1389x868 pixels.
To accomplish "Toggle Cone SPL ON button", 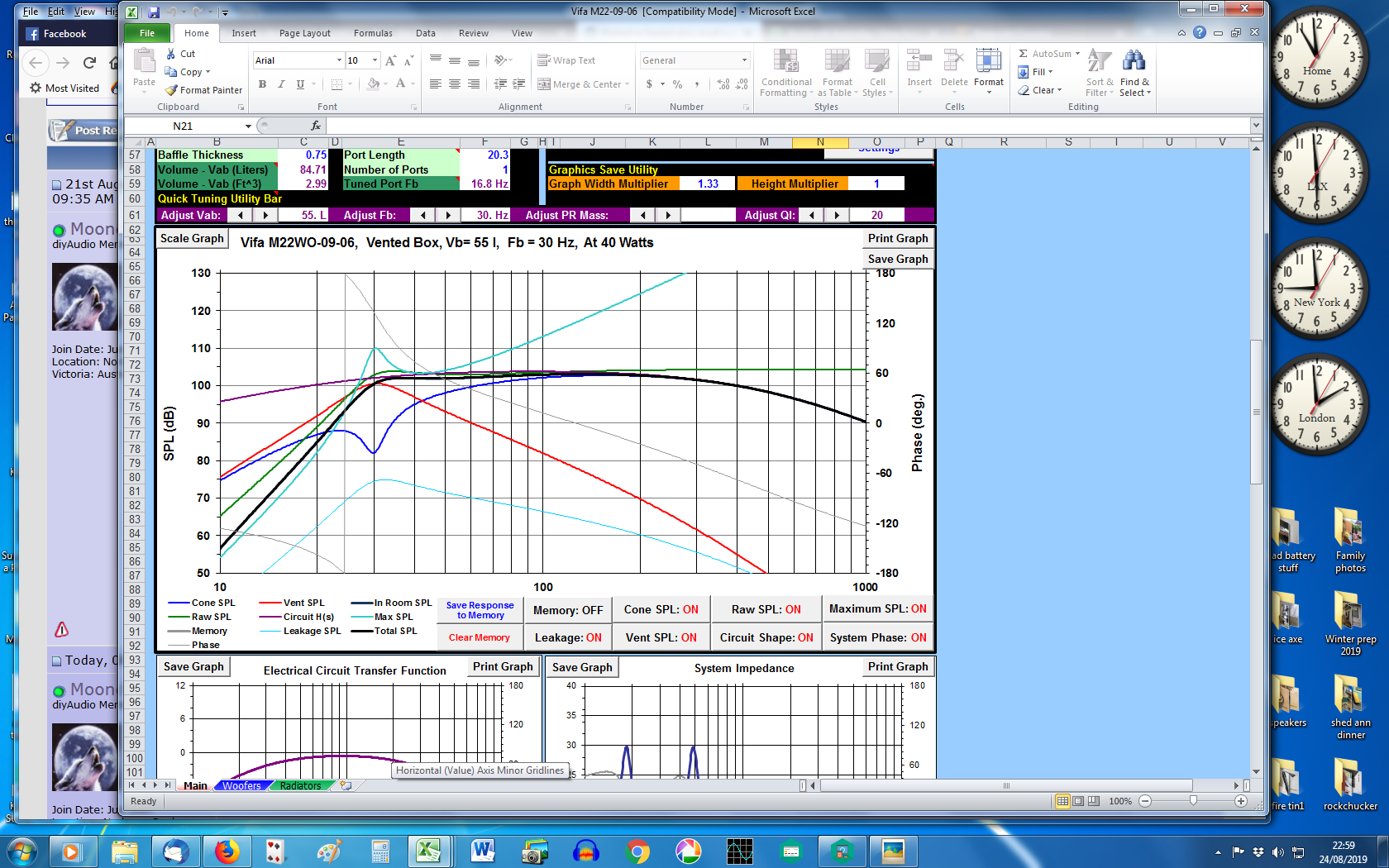I will click(x=661, y=609).
